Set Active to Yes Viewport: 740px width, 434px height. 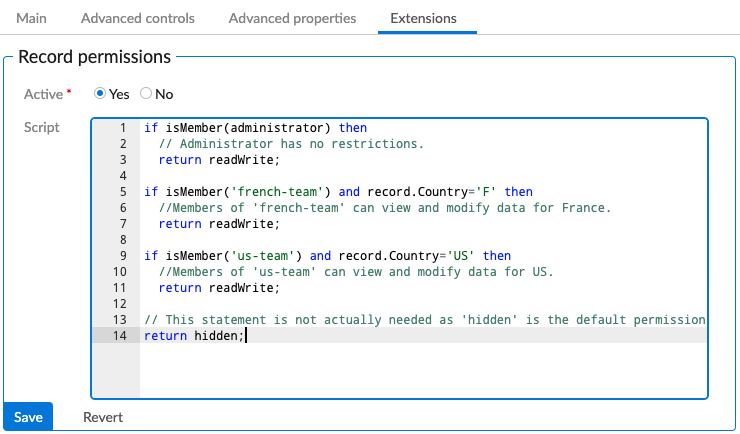100,94
